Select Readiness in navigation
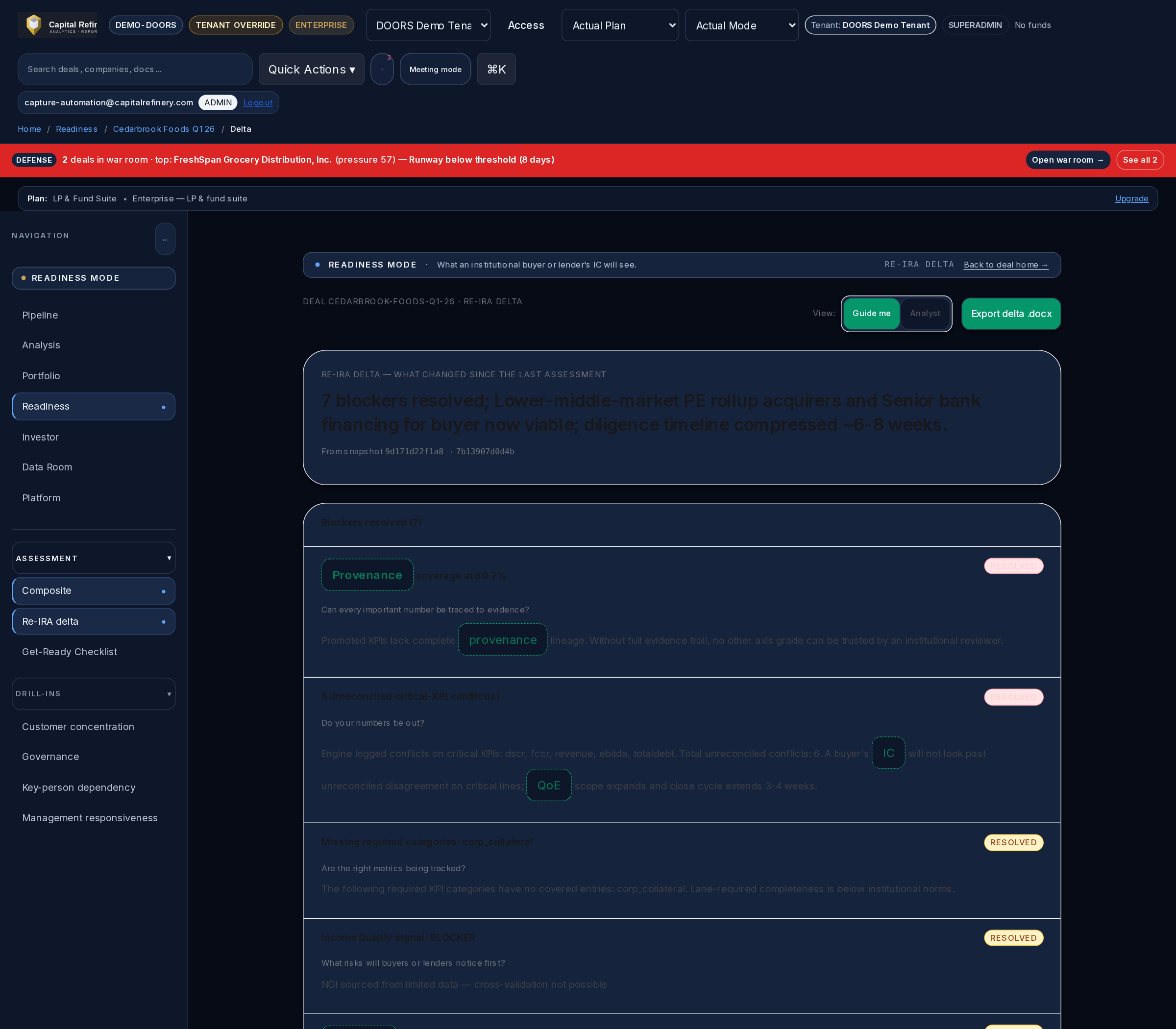The image size is (1176, 1029). (94, 406)
